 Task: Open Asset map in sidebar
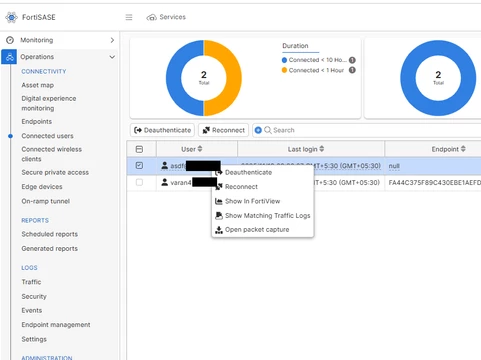[x=38, y=85]
